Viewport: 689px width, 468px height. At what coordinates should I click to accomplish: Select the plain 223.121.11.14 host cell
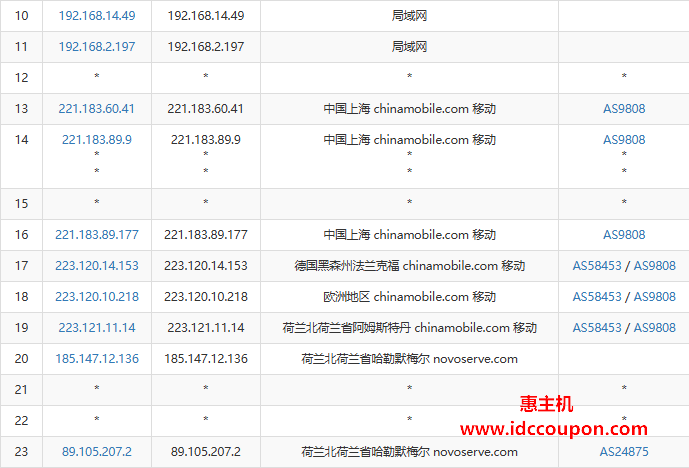pos(206,328)
